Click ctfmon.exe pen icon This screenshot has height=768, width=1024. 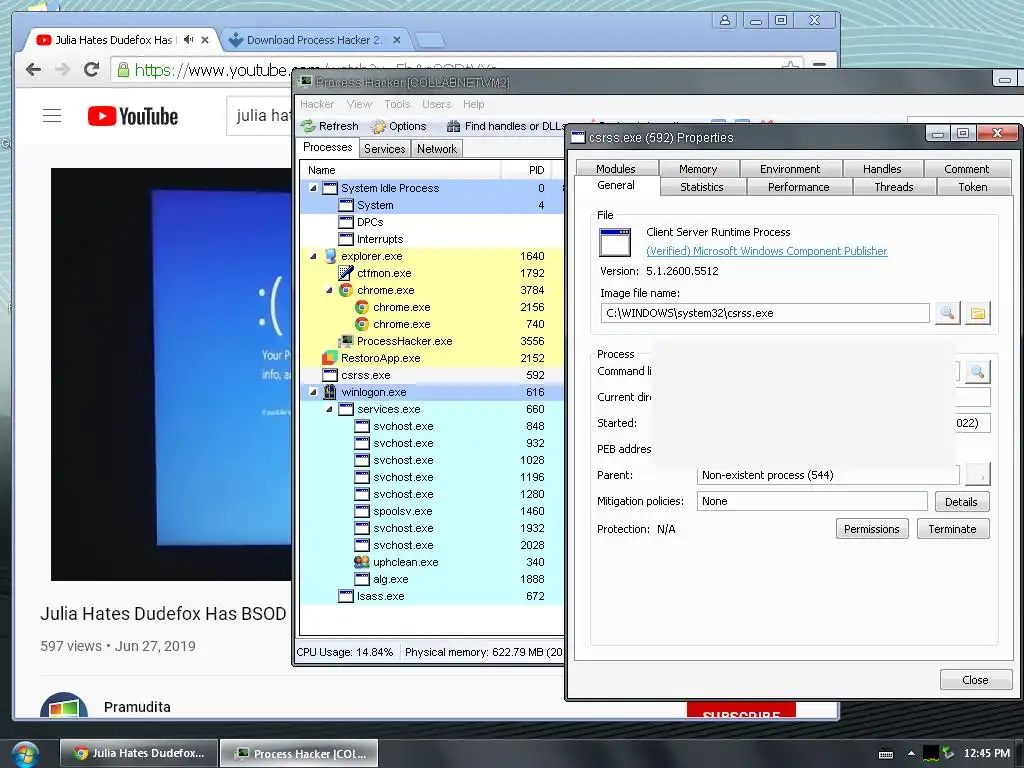pyautogui.click(x=346, y=273)
